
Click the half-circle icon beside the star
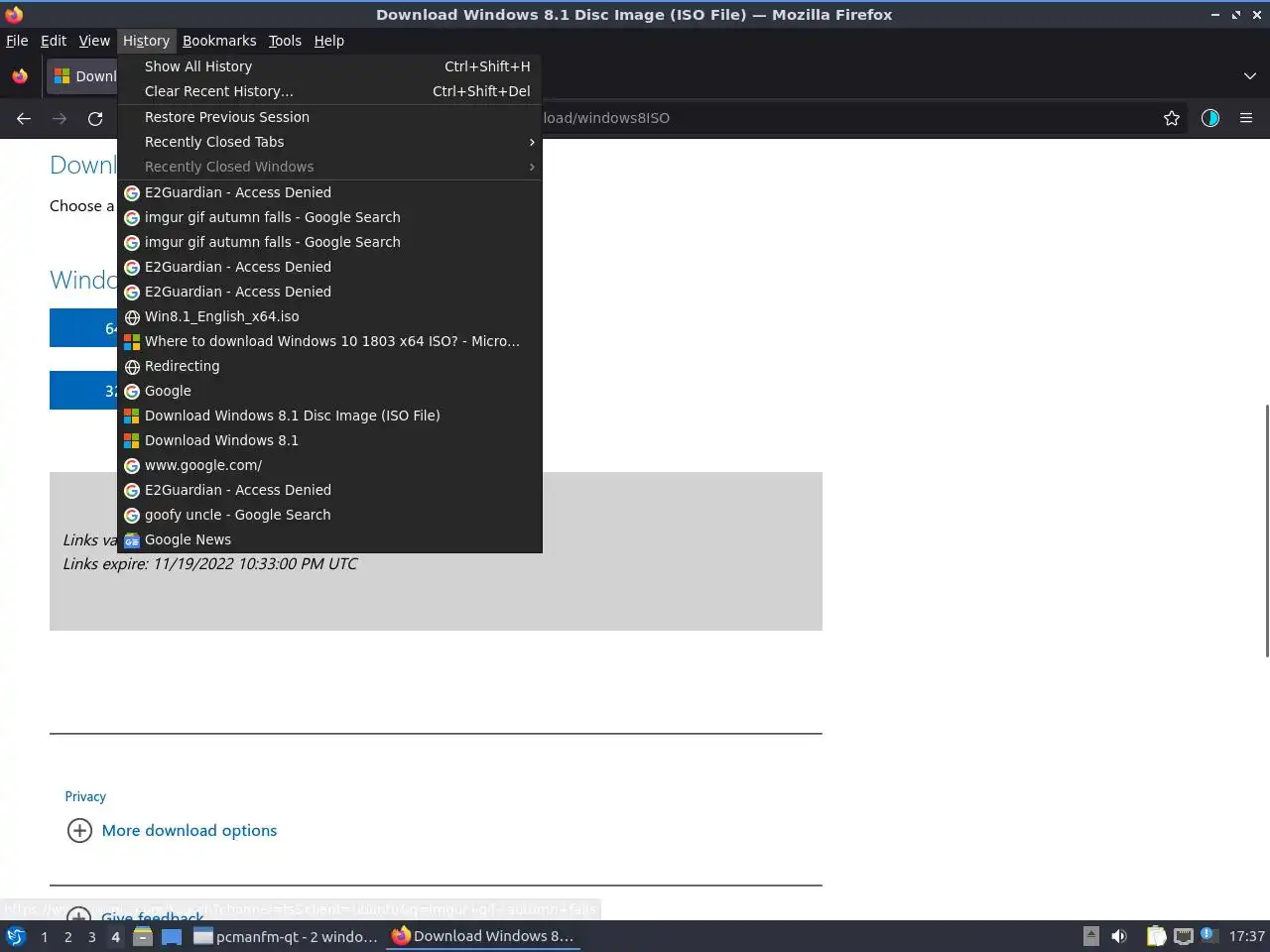1210,118
